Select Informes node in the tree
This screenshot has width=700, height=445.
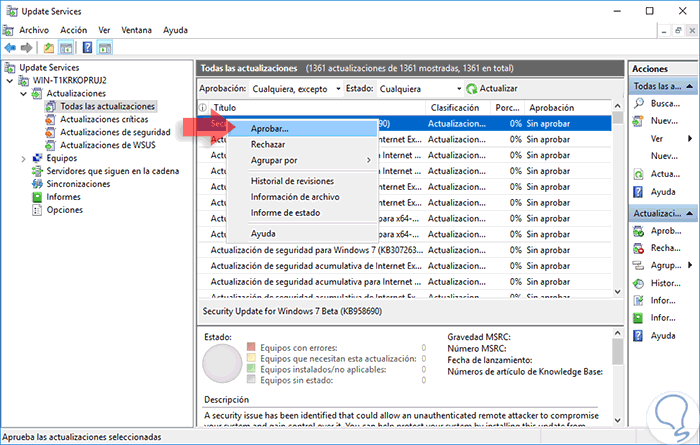63,197
